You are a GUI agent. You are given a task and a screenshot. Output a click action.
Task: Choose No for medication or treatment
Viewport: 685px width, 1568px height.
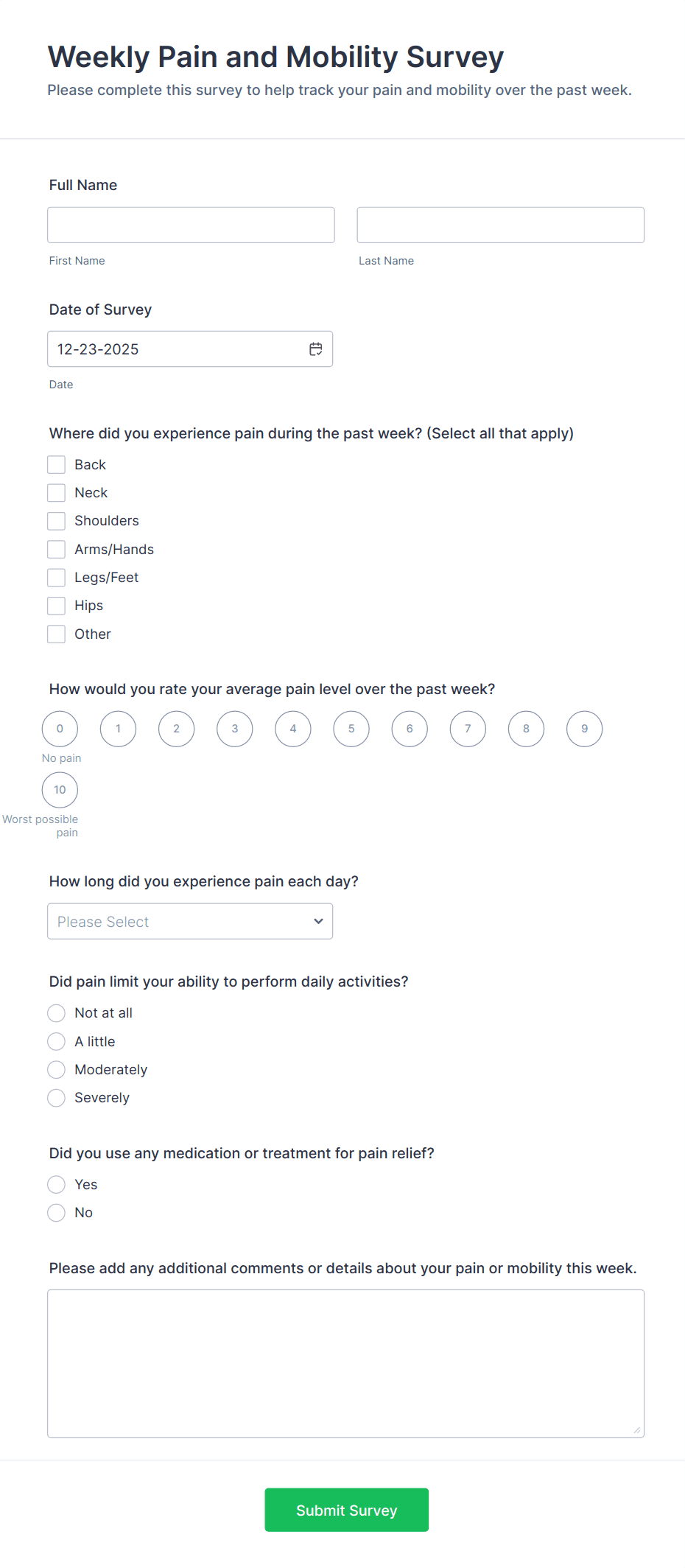tap(57, 1213)
